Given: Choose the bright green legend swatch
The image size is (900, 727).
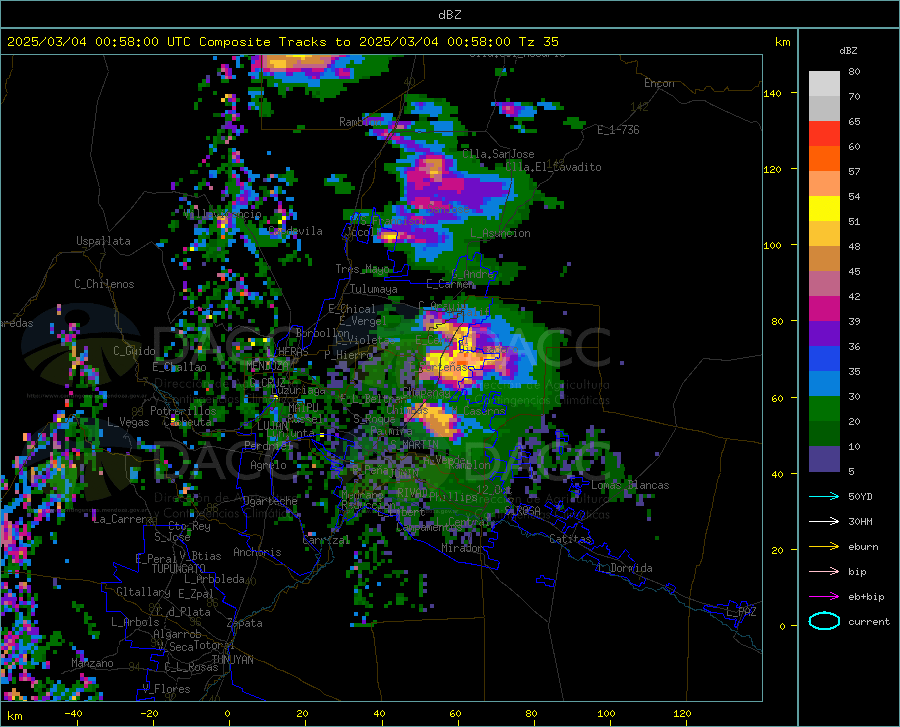Looking at the screenshot, I should click(x=824, y=409).
